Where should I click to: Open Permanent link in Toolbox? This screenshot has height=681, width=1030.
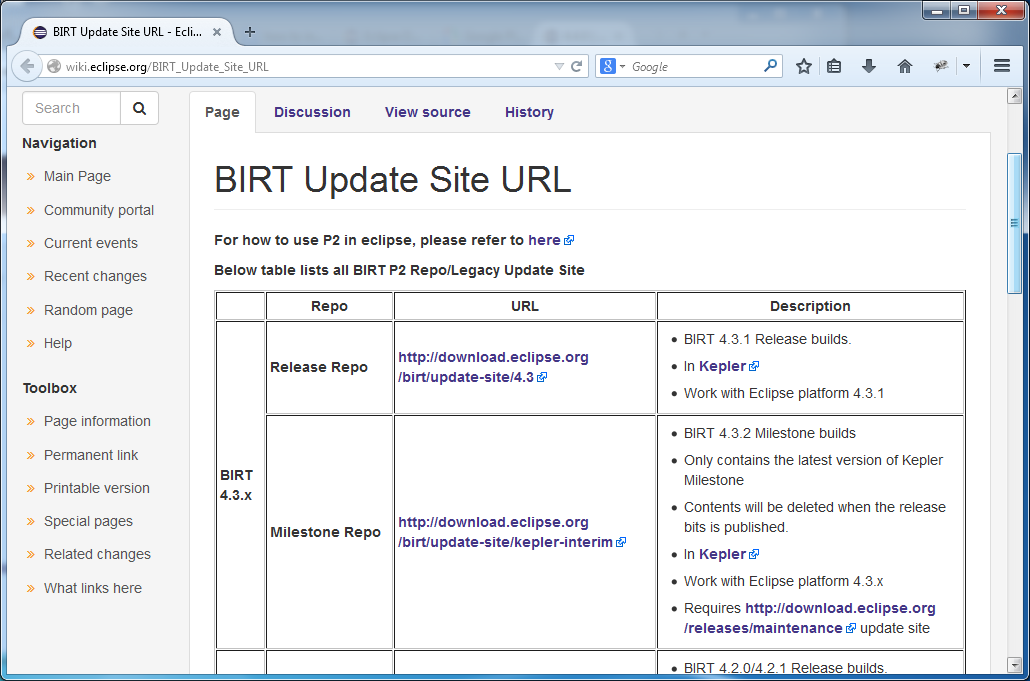point(91,455)
